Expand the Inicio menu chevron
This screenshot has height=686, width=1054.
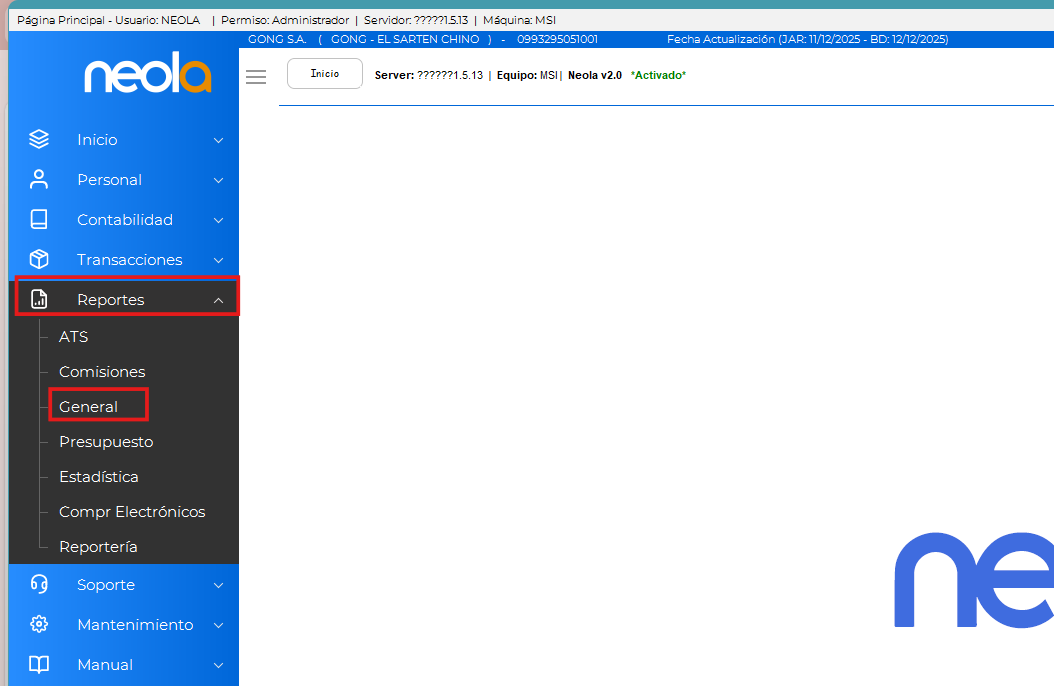(x=218, y=140)
